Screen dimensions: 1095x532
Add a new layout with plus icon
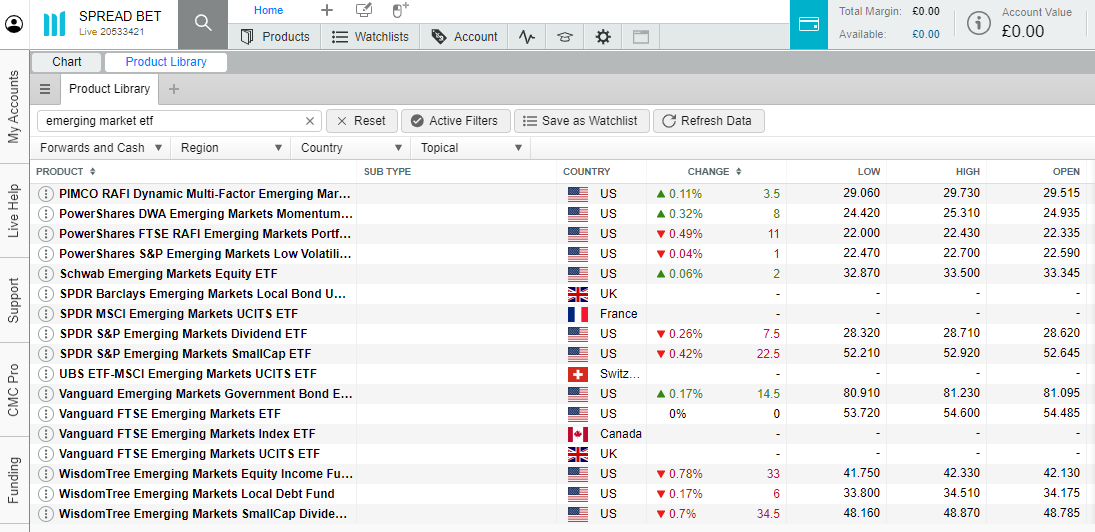pos(327,10)
